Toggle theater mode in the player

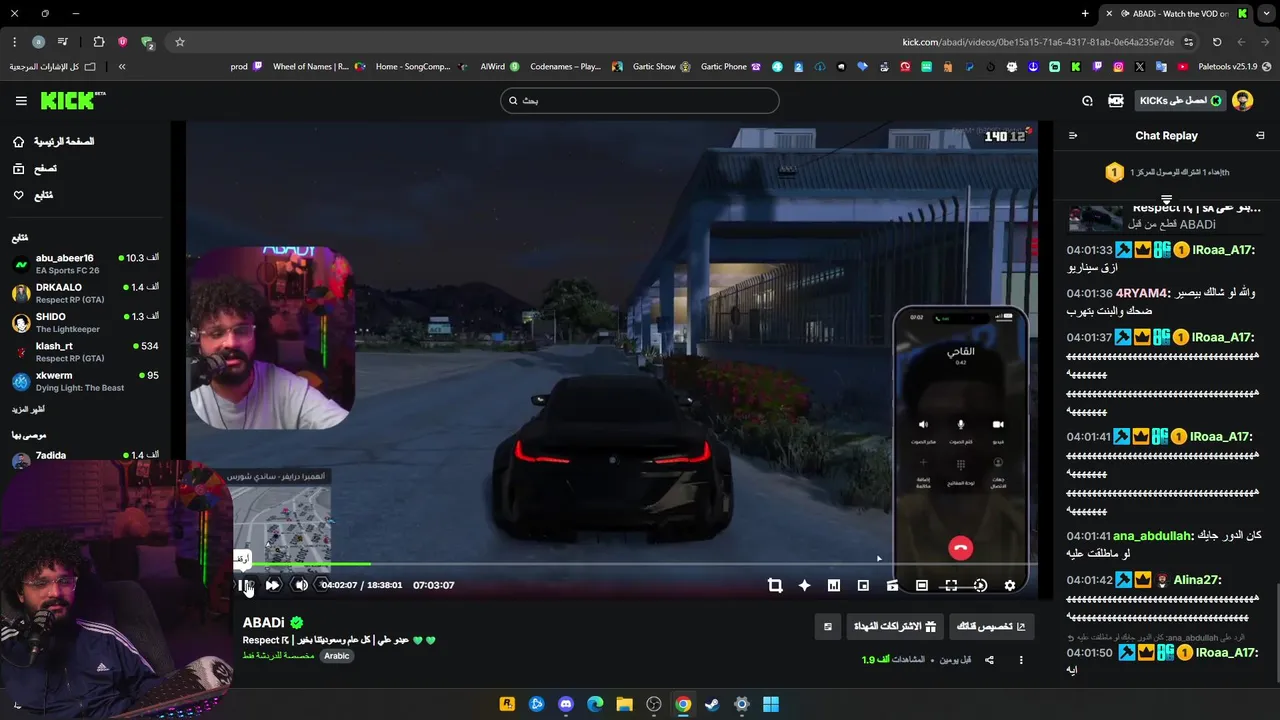[922, 585]
